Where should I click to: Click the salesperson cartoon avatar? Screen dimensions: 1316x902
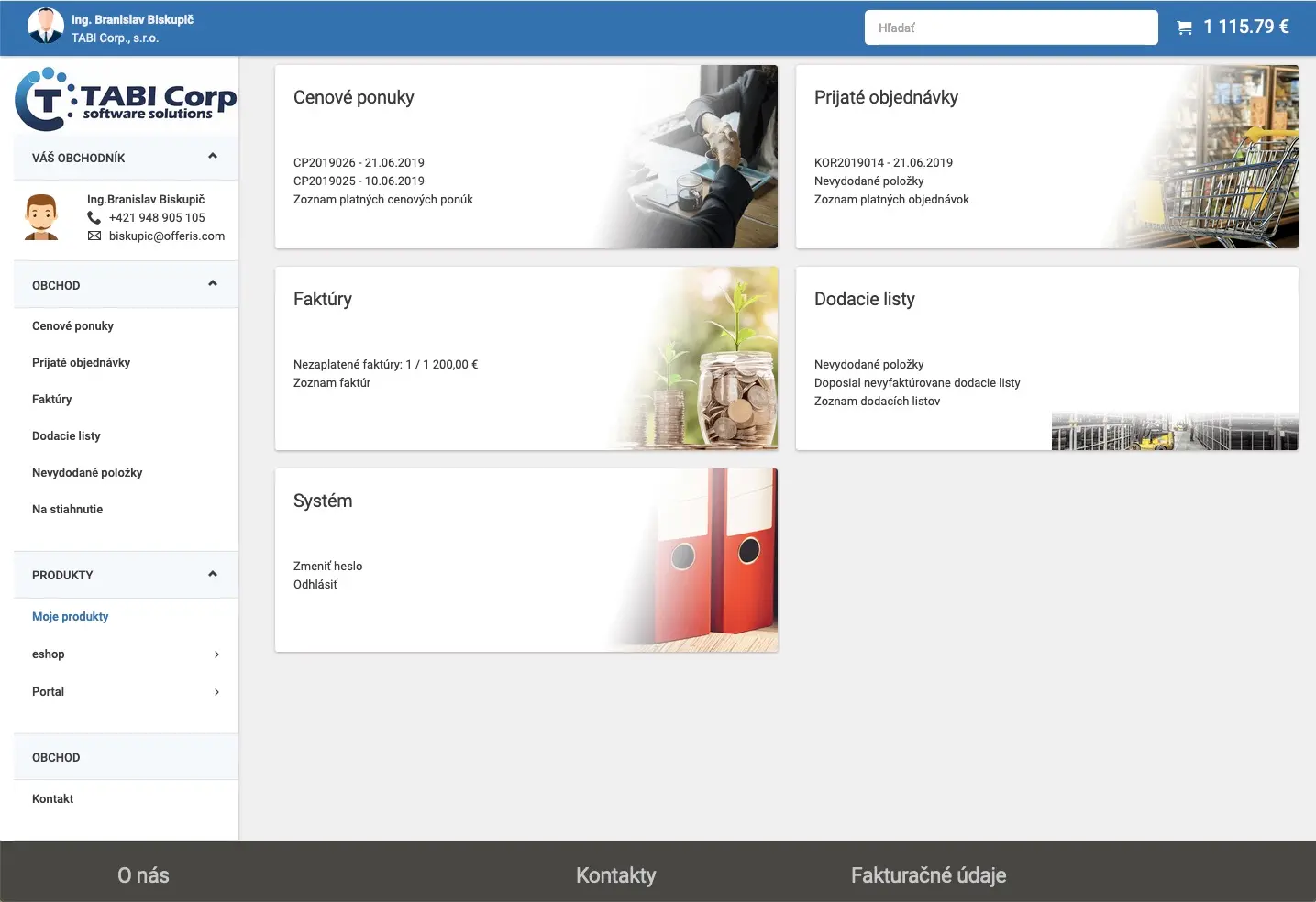click(41, 217)
